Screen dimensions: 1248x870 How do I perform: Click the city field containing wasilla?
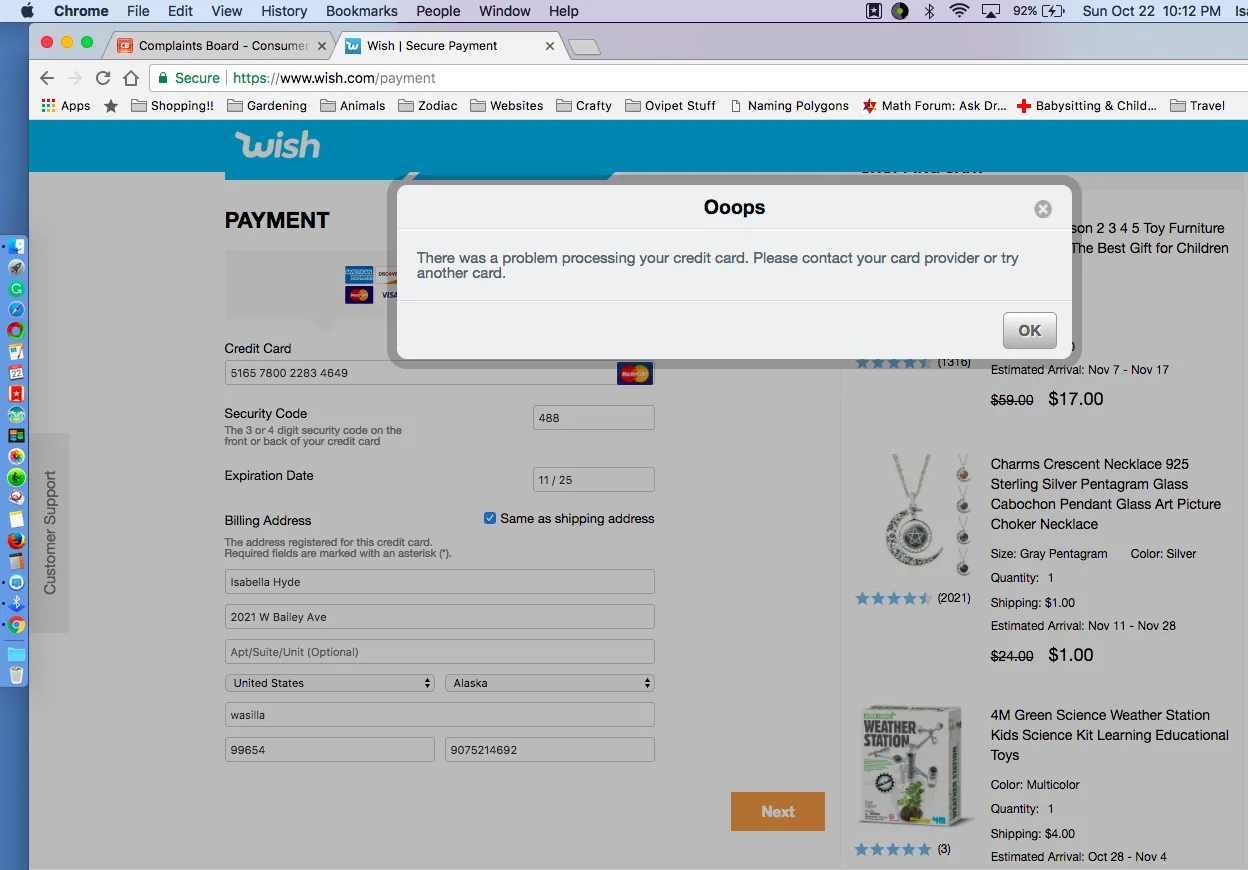click(x=440, y=715)
